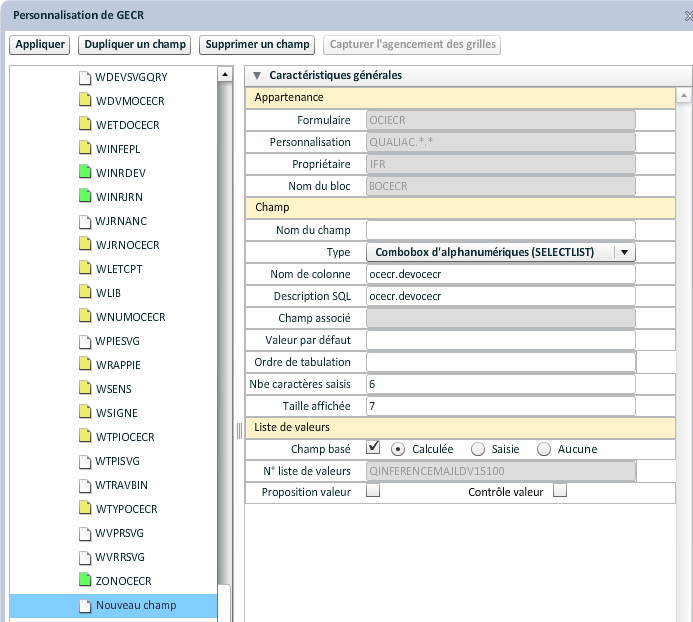The height and width of the screenshot is (622, 693).
Task: Click the green icon beside WINRDEV
Action: 85,173
